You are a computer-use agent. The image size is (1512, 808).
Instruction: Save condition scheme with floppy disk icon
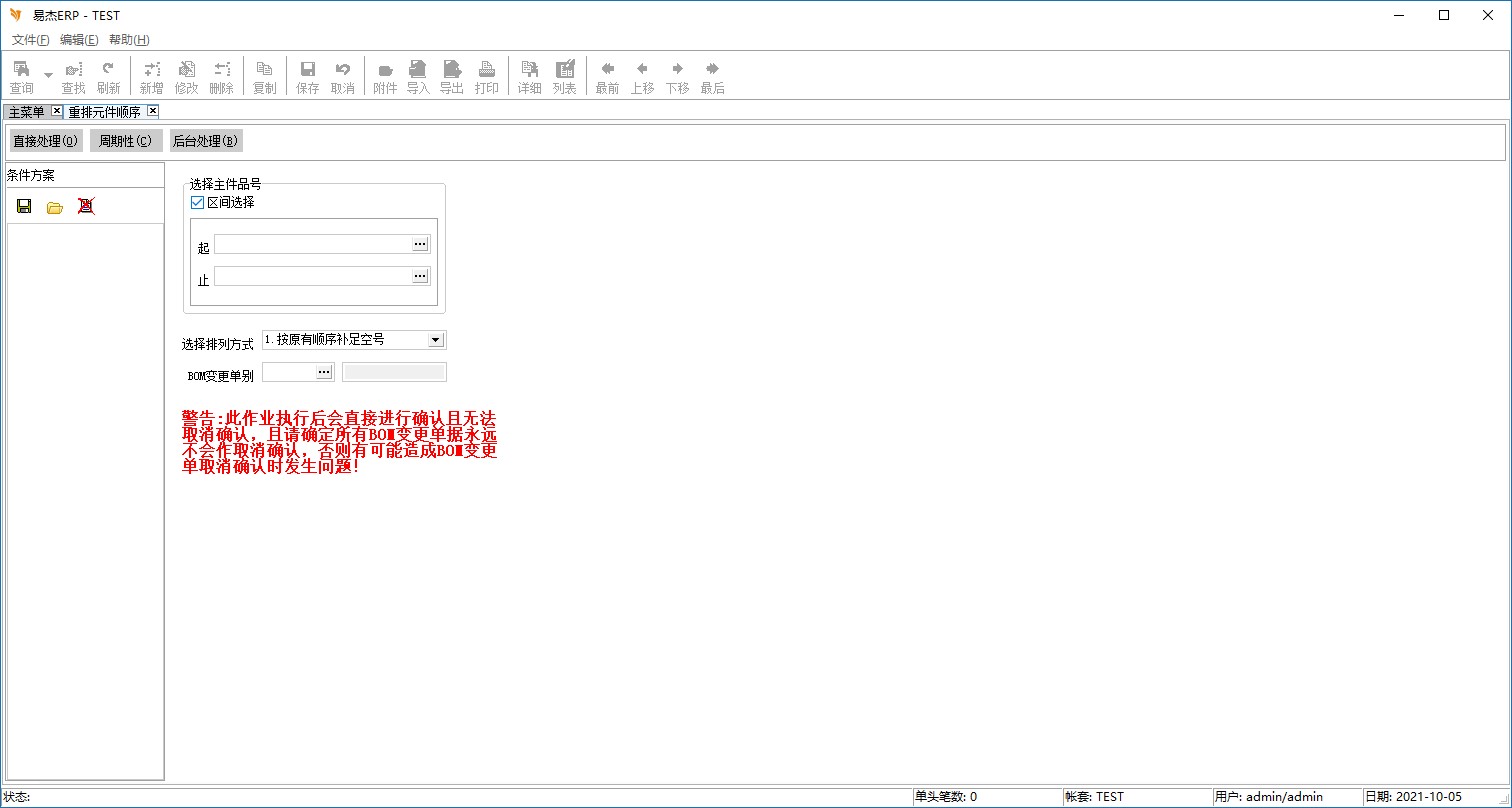[x=24, y=206]
